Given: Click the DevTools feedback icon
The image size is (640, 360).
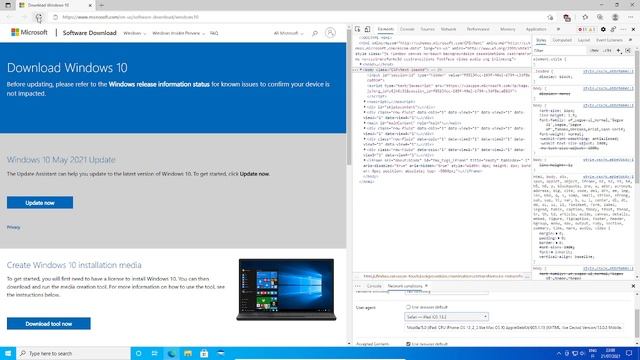Looking at the screenshot, I should tap(613, 29).
